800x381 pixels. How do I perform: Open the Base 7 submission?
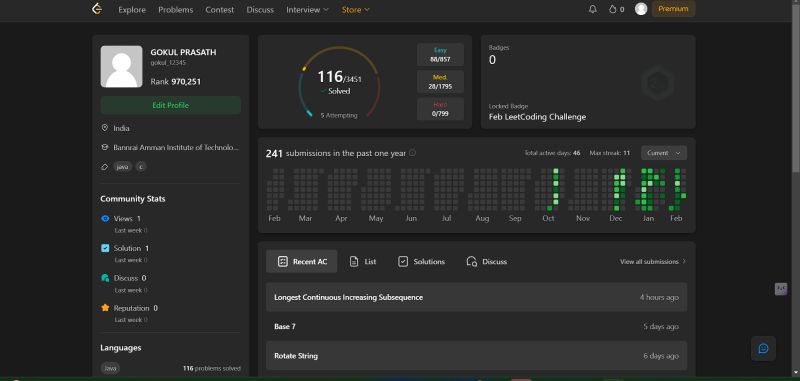click(477, 326)
